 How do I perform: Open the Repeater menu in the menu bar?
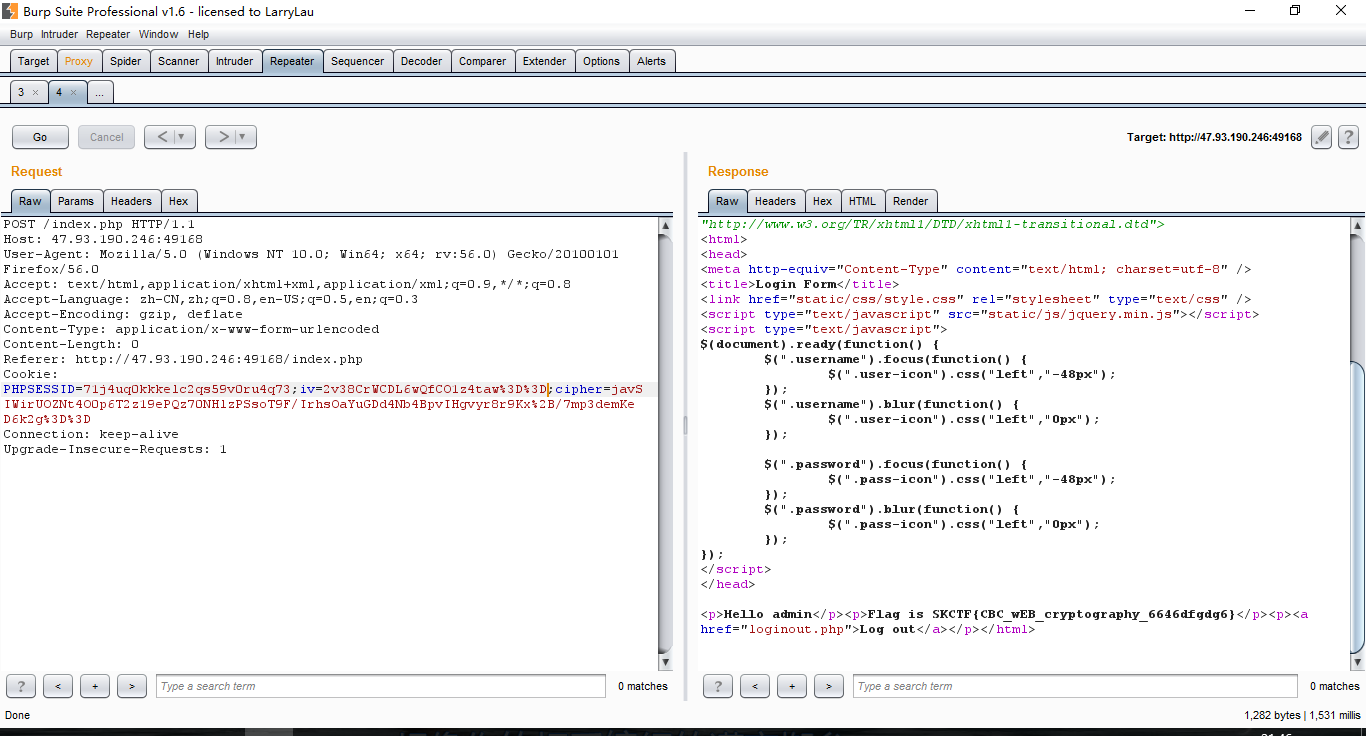pos(108,34)
